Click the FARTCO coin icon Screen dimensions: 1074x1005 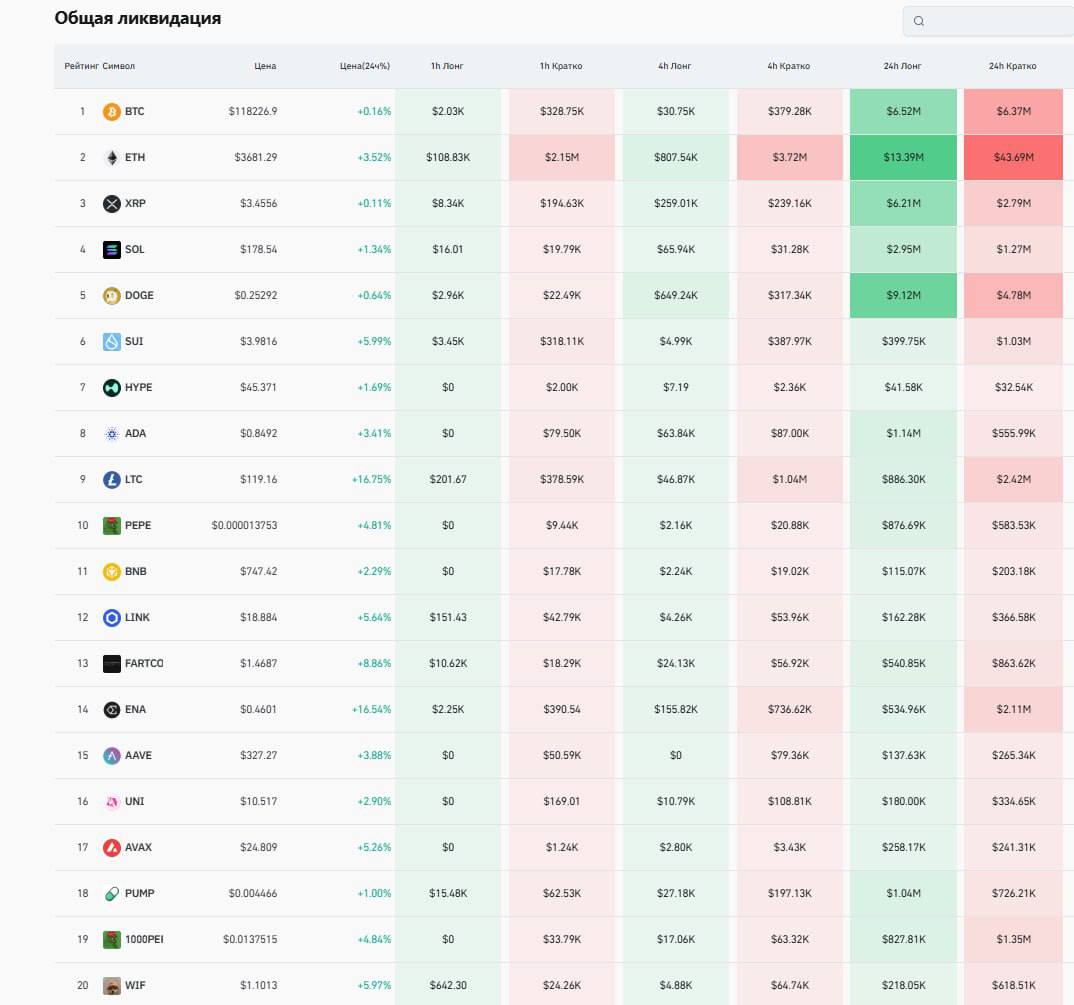[112, 663]
